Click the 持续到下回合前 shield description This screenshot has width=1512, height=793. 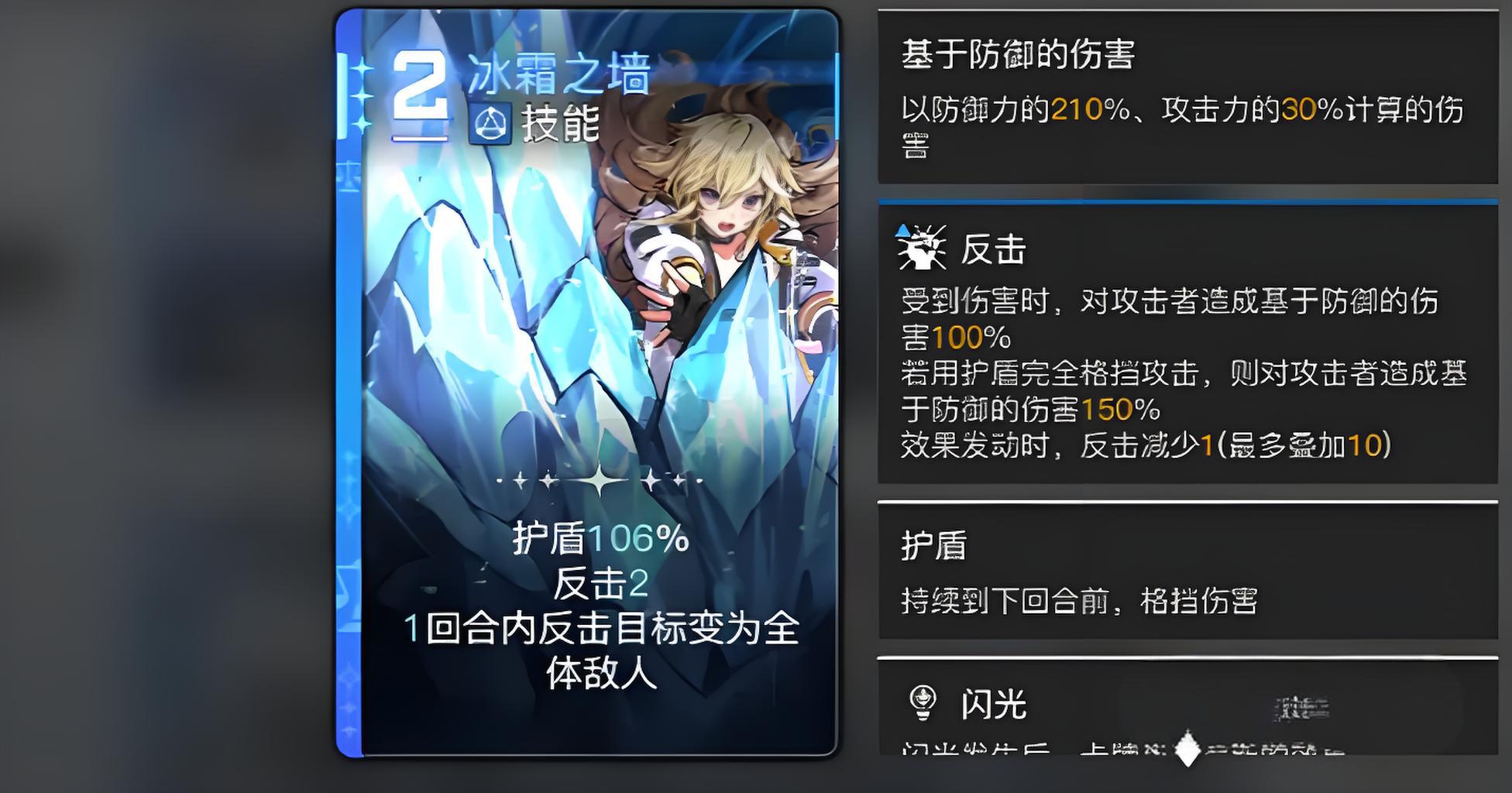pos(1079,601)
